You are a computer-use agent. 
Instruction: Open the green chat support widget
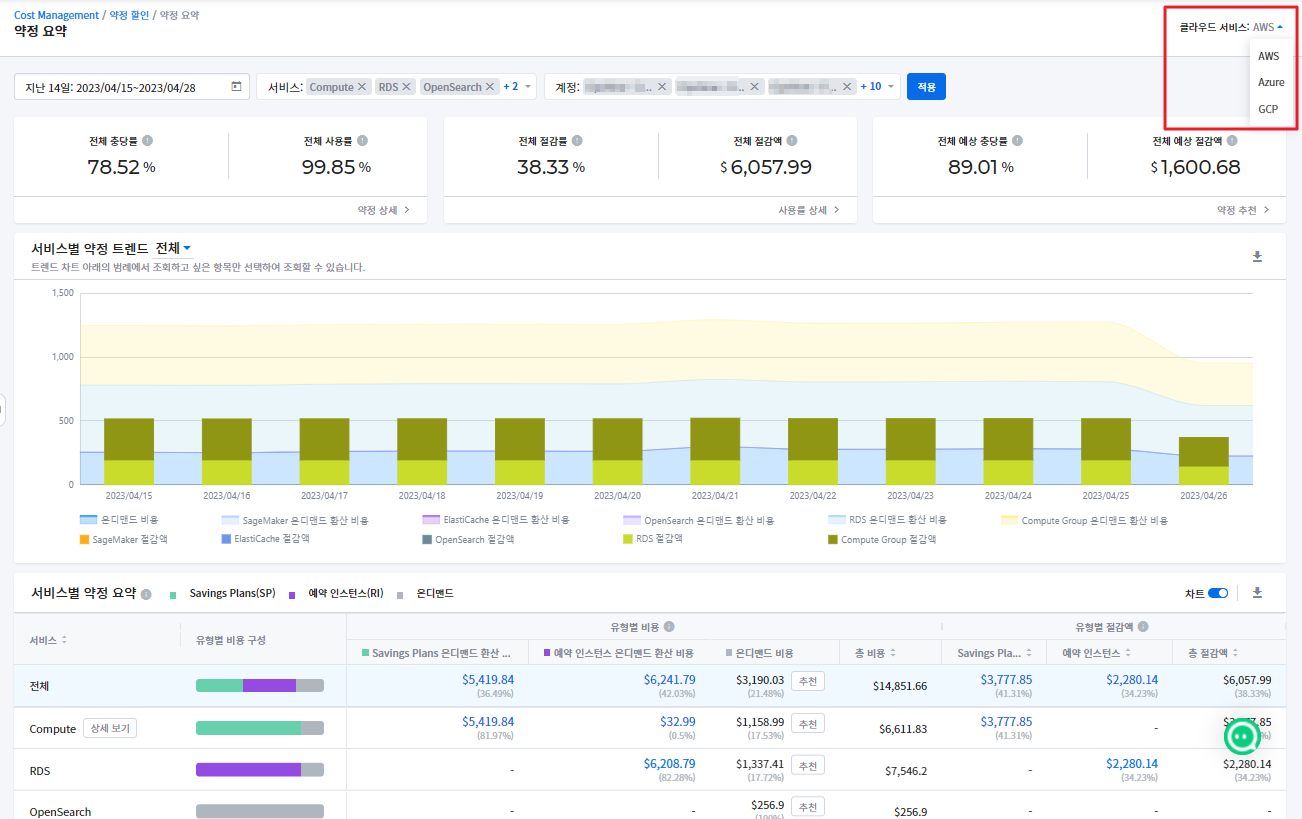1243,736
